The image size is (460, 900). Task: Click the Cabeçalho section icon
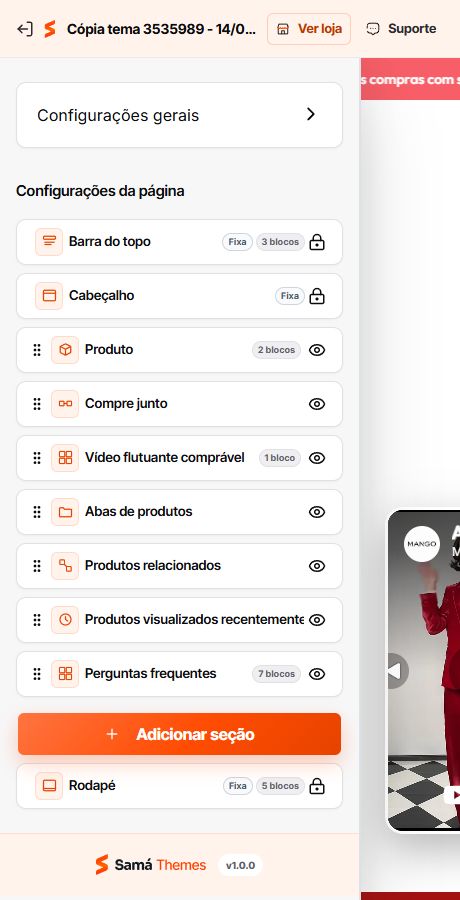point(49,296)
